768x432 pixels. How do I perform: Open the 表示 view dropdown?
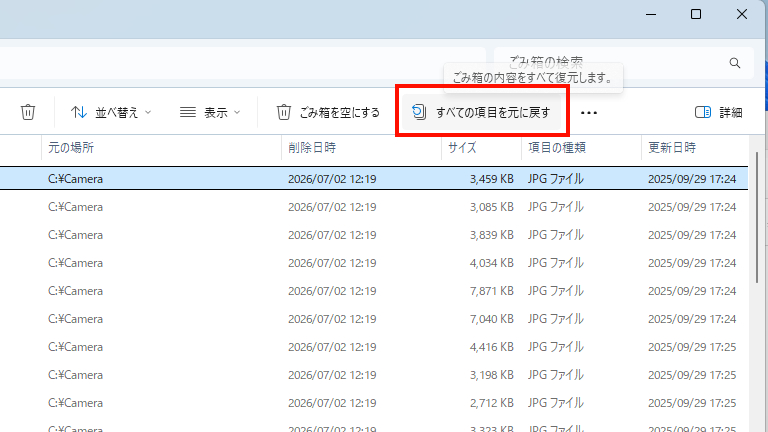pos(210,113)
